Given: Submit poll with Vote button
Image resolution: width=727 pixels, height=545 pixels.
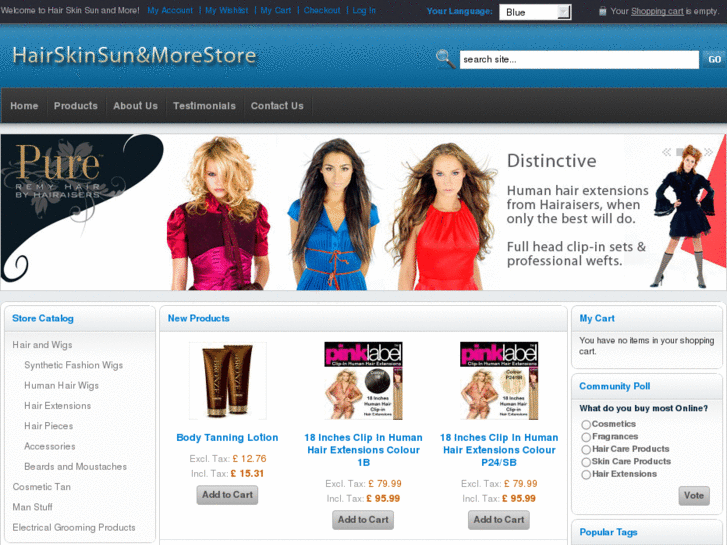Looking at the screenshot, I should (694, 495).
